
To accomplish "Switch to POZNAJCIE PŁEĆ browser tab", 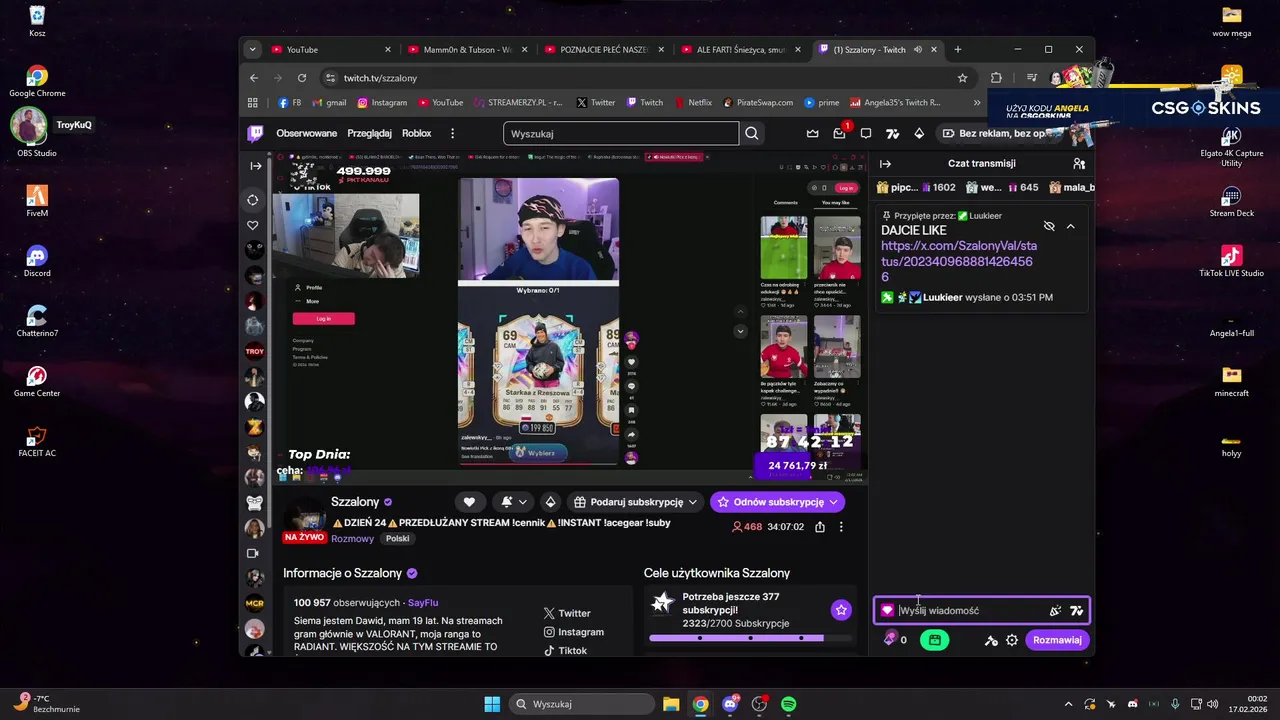I will click(x=603, y=49).
